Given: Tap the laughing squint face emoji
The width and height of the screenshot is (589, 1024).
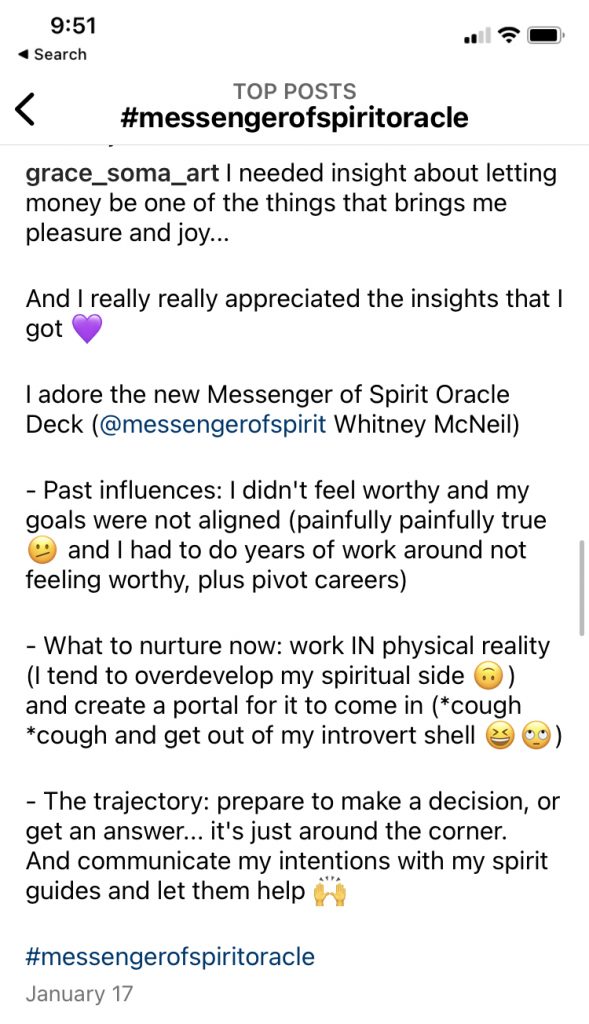Looking at the screenshot, I should pyautogui.click(x=500, y=737).
